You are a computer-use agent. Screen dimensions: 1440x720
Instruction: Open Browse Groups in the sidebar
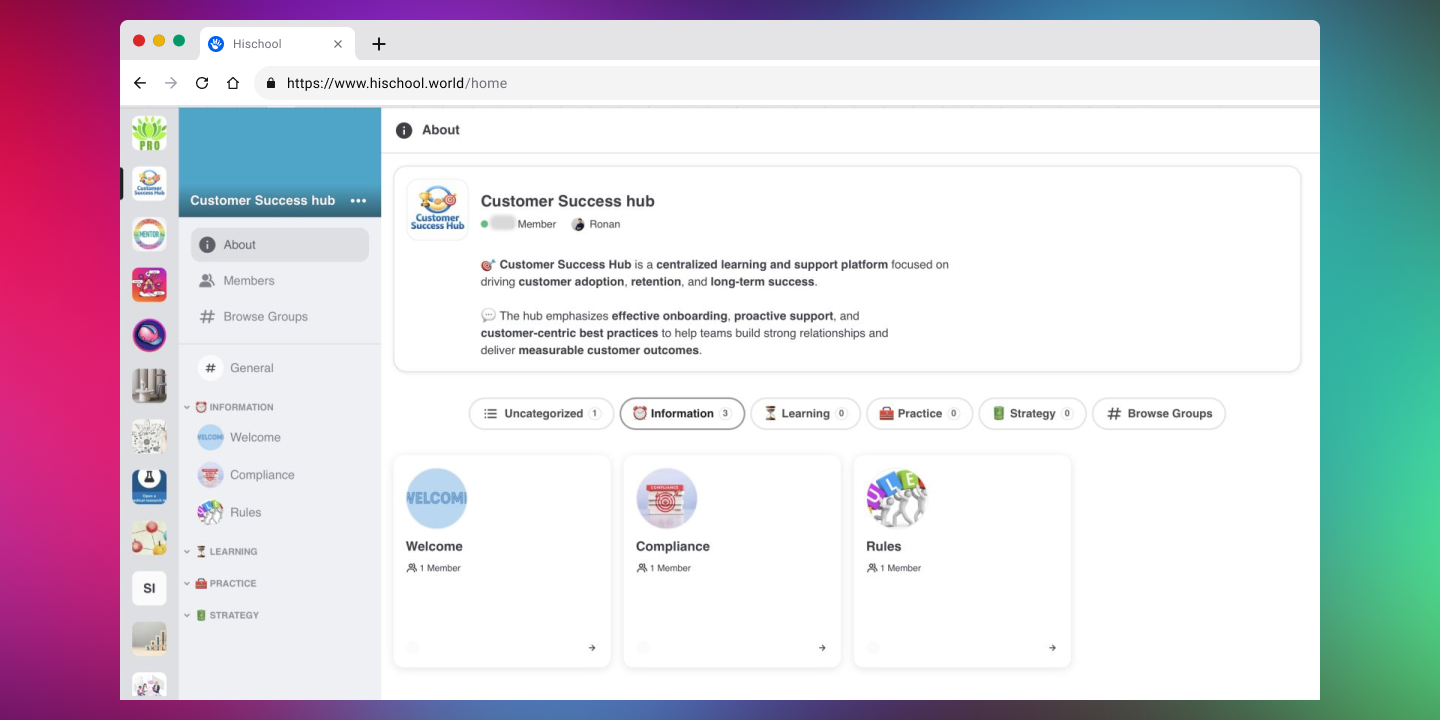(x=280, y=317)
